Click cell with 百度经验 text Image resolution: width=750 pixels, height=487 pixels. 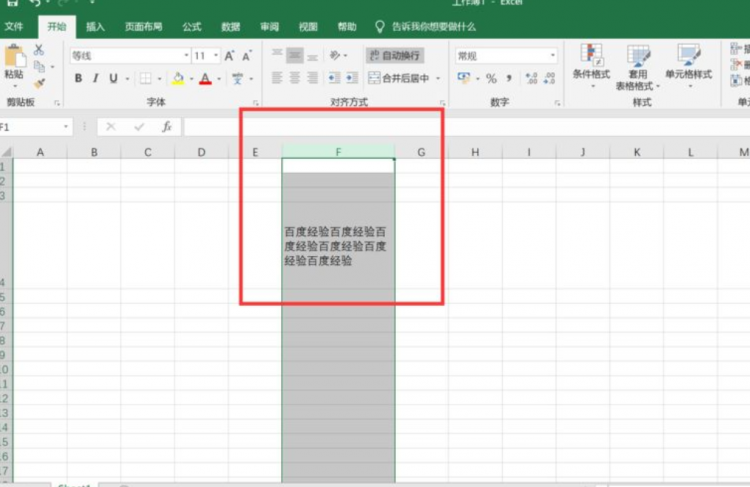(338, 245)
